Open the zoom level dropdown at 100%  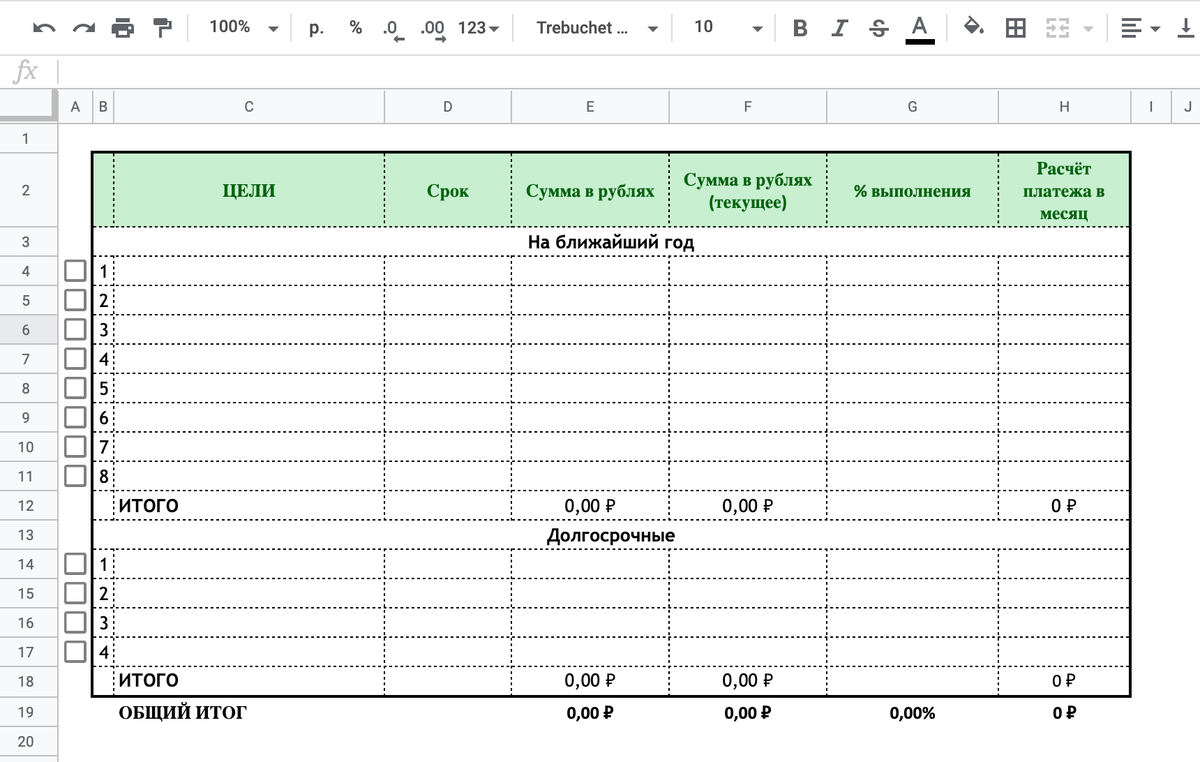[243, 28]
